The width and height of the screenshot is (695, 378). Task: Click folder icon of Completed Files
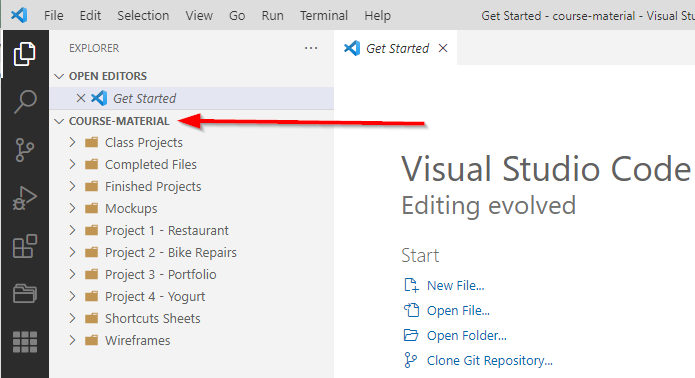click(x=91, y=164)
